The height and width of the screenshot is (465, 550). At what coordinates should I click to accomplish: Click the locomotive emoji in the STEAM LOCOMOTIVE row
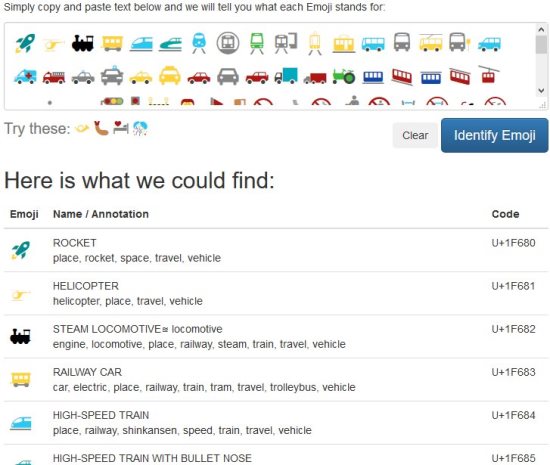(20, 337)
